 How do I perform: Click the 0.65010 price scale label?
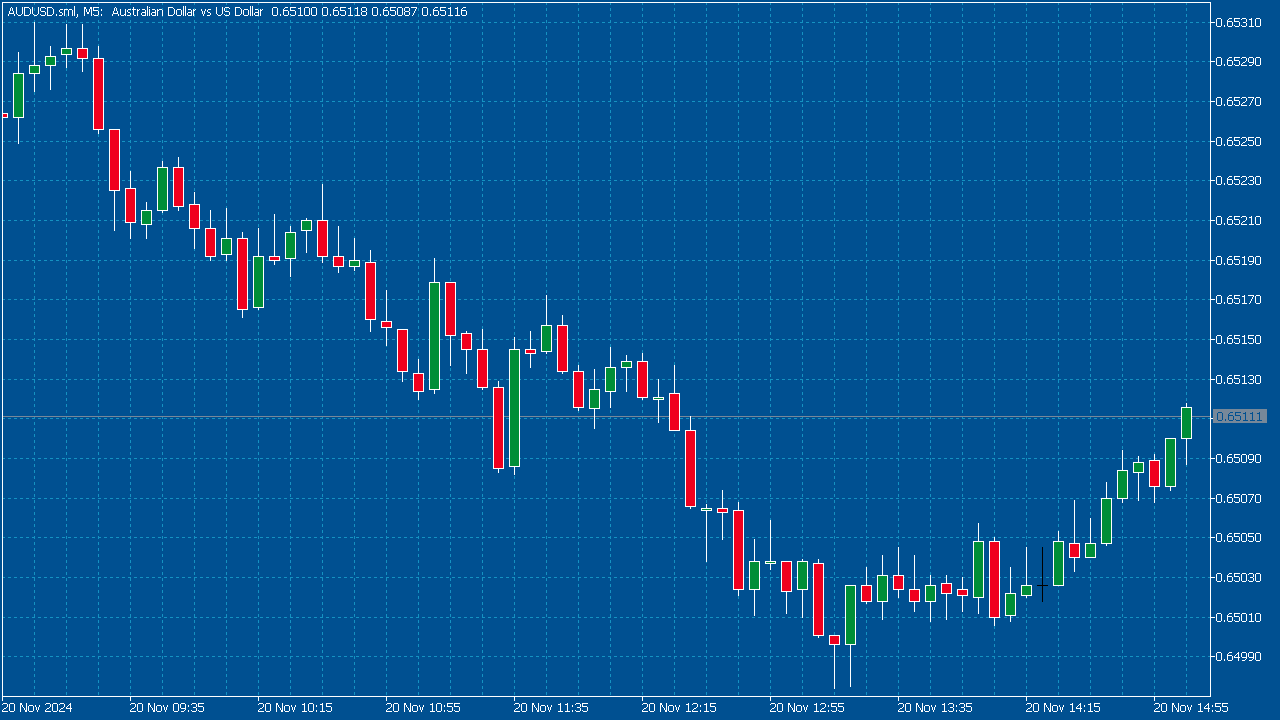tap(1240, 617)
